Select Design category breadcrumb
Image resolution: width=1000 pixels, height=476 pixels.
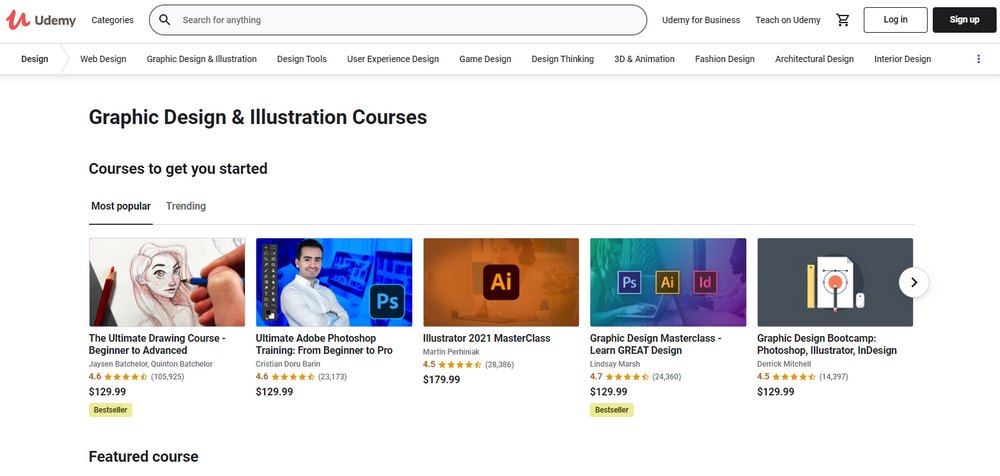(x=34, y=59)
